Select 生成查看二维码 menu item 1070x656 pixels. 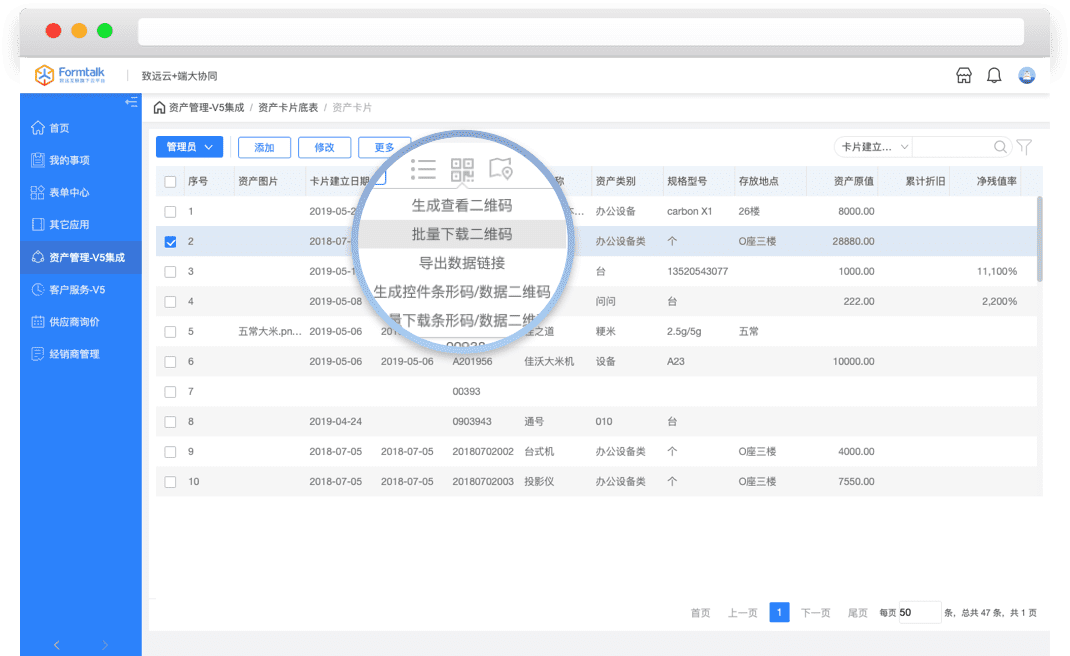point(462,205)
